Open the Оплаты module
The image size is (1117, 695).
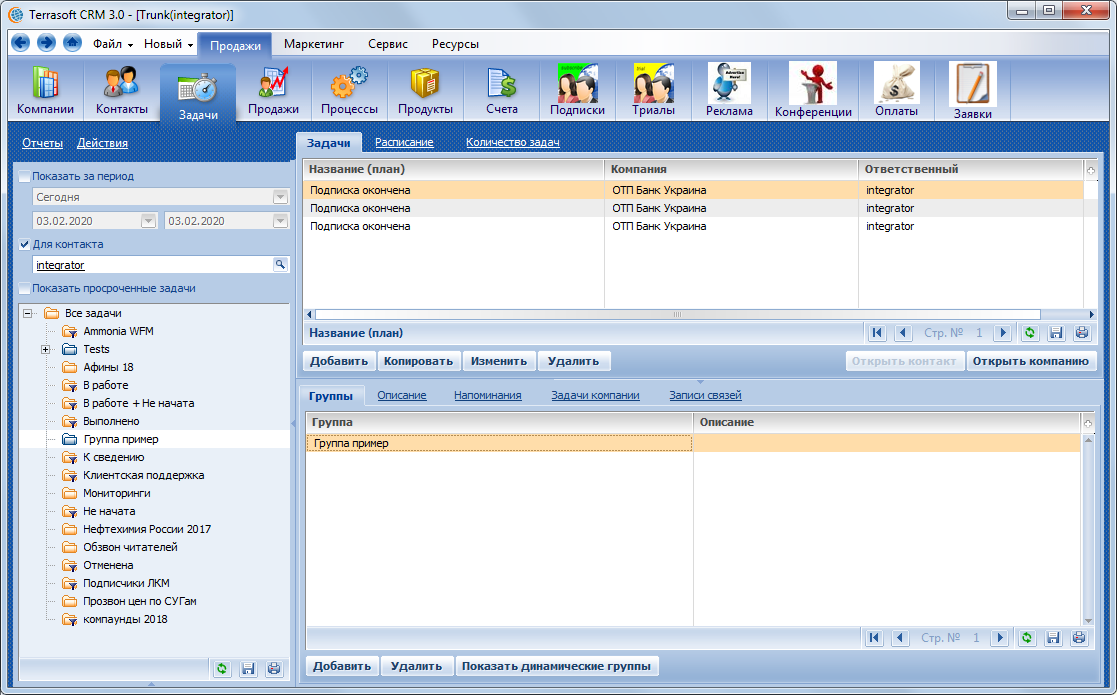[896, 90]
